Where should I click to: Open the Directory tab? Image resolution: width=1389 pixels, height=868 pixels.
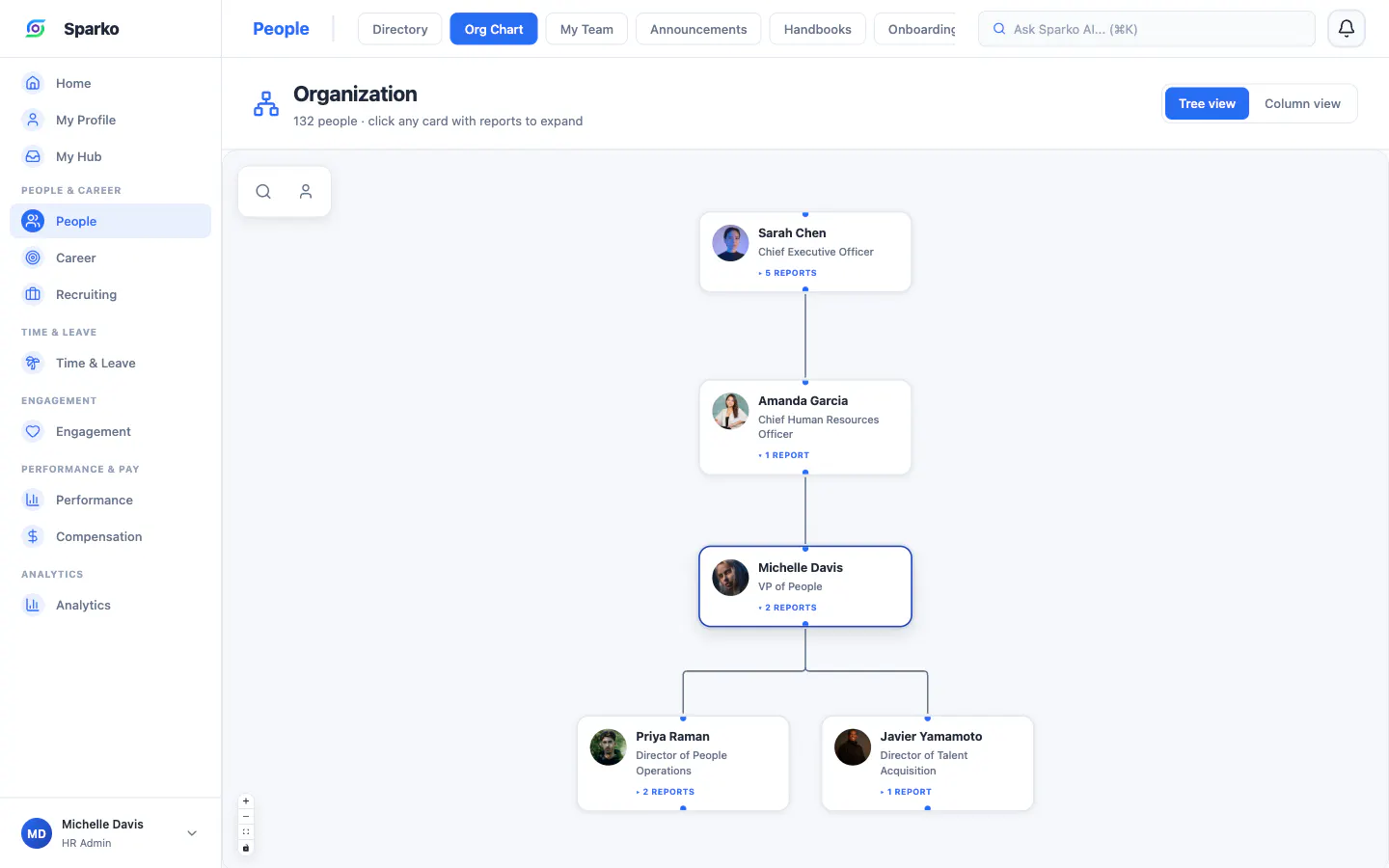click(x=400, y=29)
